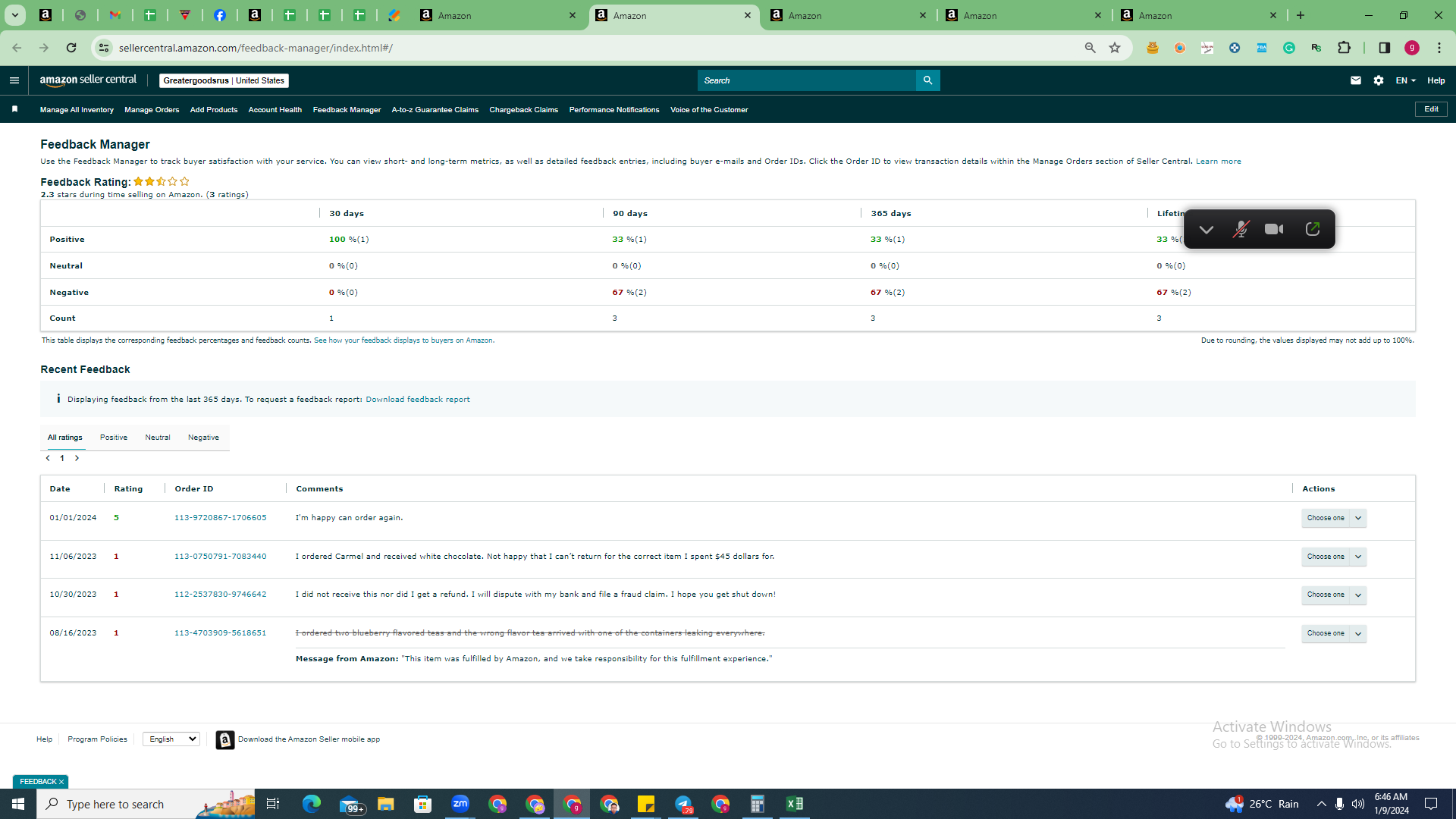1456x819 pixels.
Task: Show hidden system tray icons
Action: (x=1321, y=804)
